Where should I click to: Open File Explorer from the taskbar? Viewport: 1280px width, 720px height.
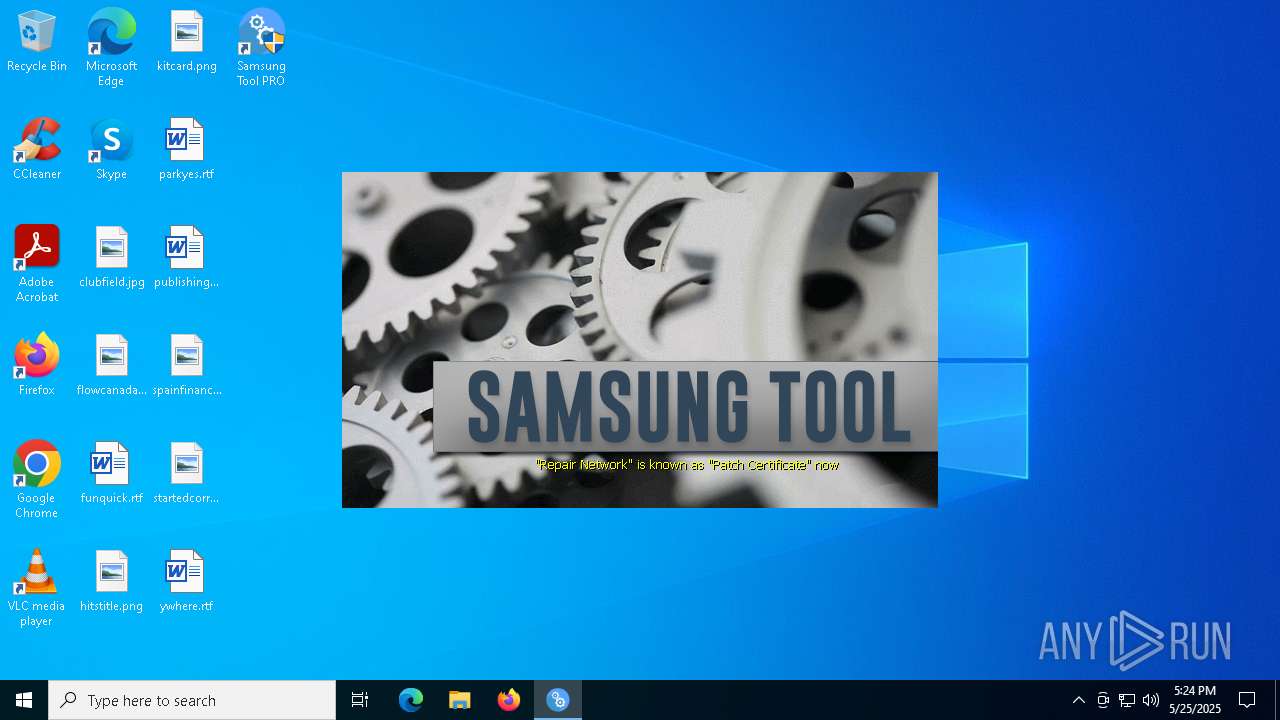460,700
